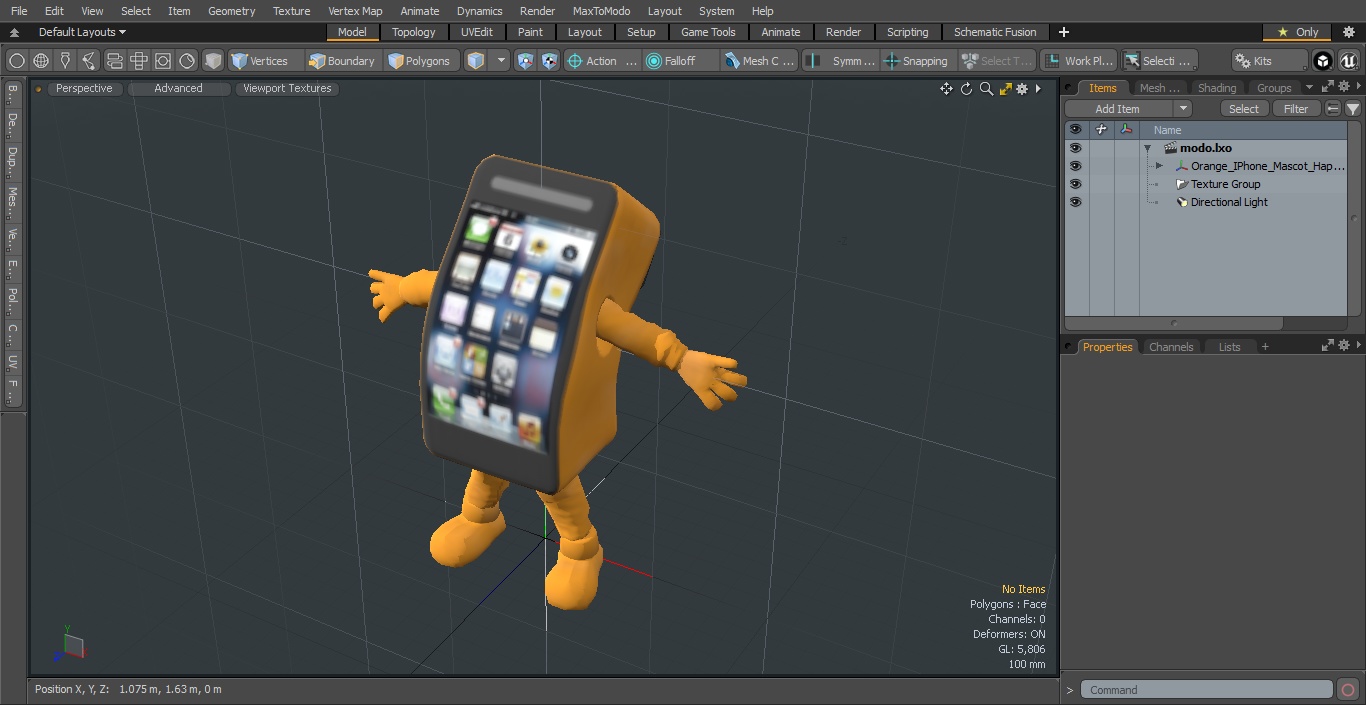The height and width of the screenshot is (705, 1366).
Task: Open the Add Item dropdown arrow
Action: click(1183, 109)
